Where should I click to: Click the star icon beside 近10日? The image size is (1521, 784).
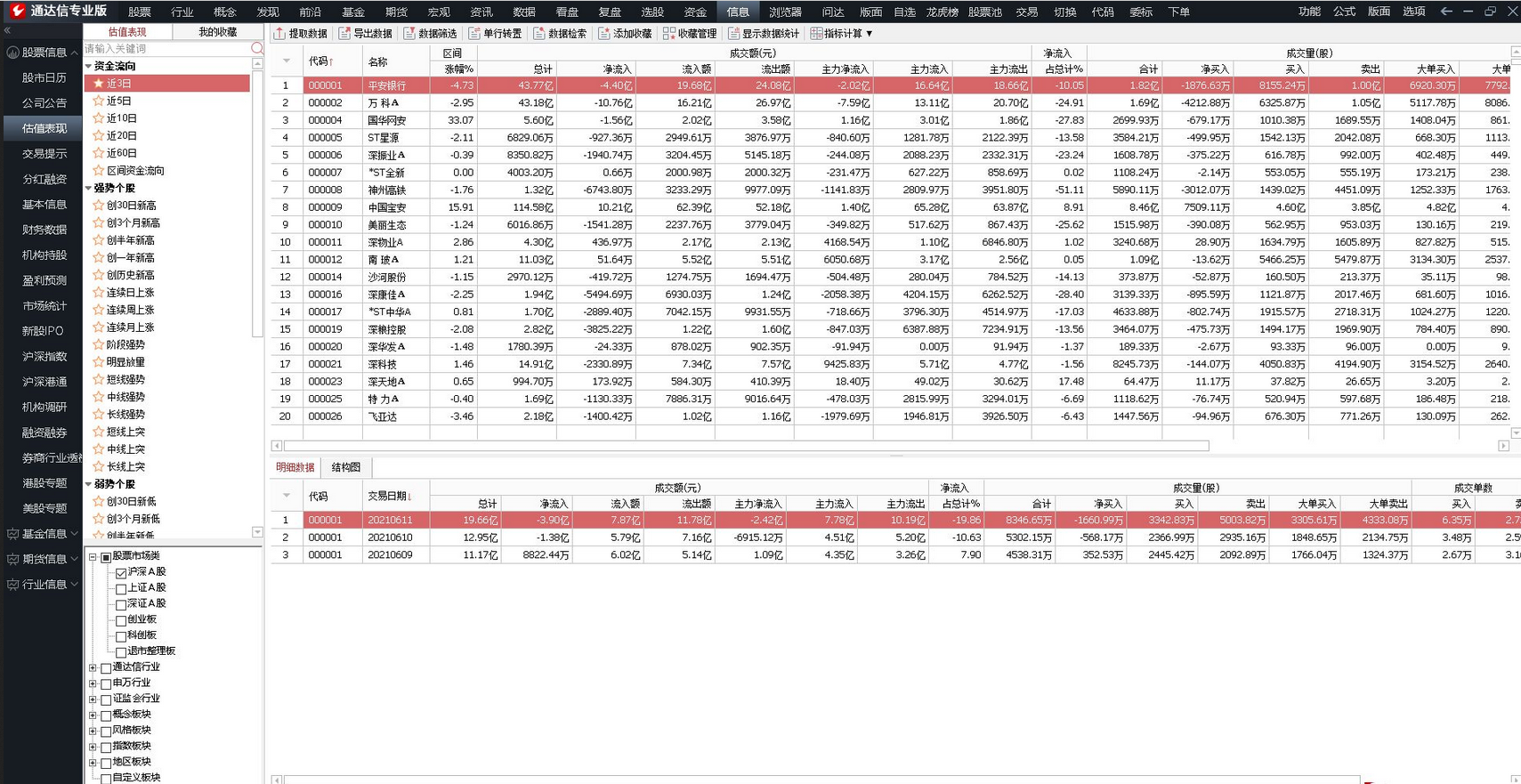click(99, 118)
